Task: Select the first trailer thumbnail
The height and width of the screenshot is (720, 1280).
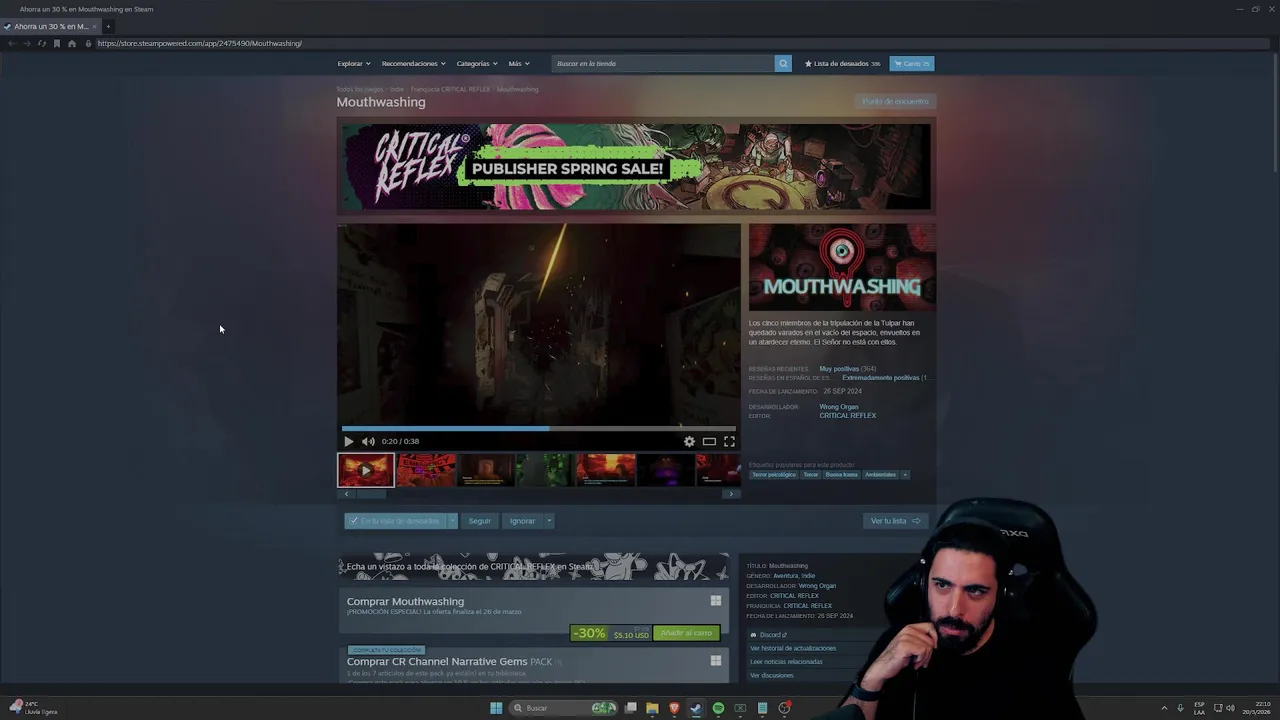Action: click(x=366, y=470)
